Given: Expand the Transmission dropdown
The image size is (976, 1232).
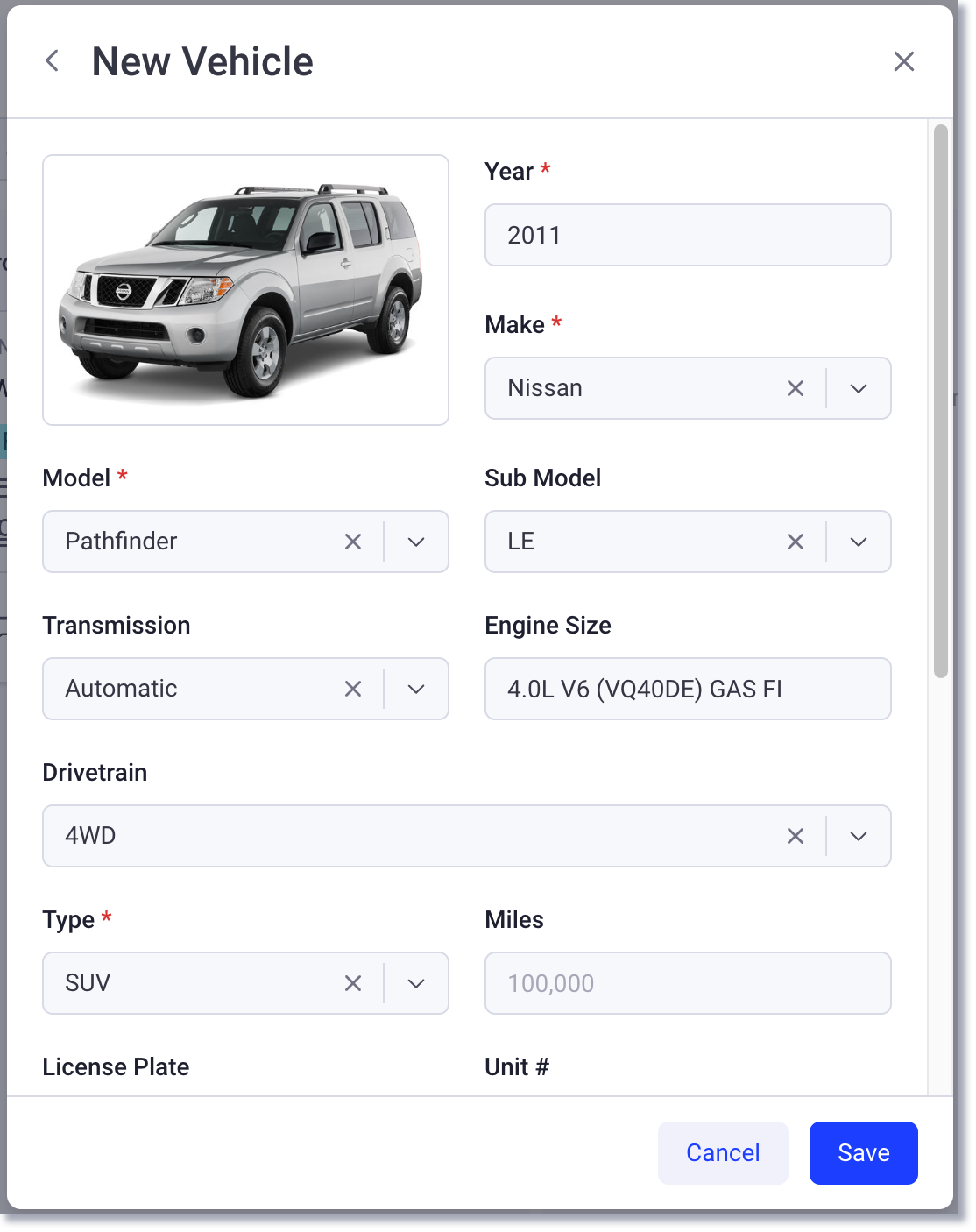Looking at the screenshot, I should point(416,689).
